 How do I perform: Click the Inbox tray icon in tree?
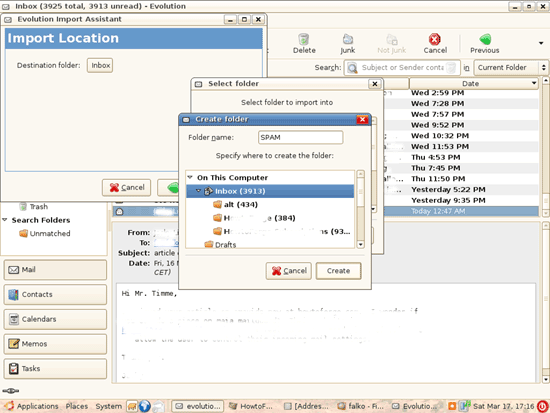click(208, 191)
